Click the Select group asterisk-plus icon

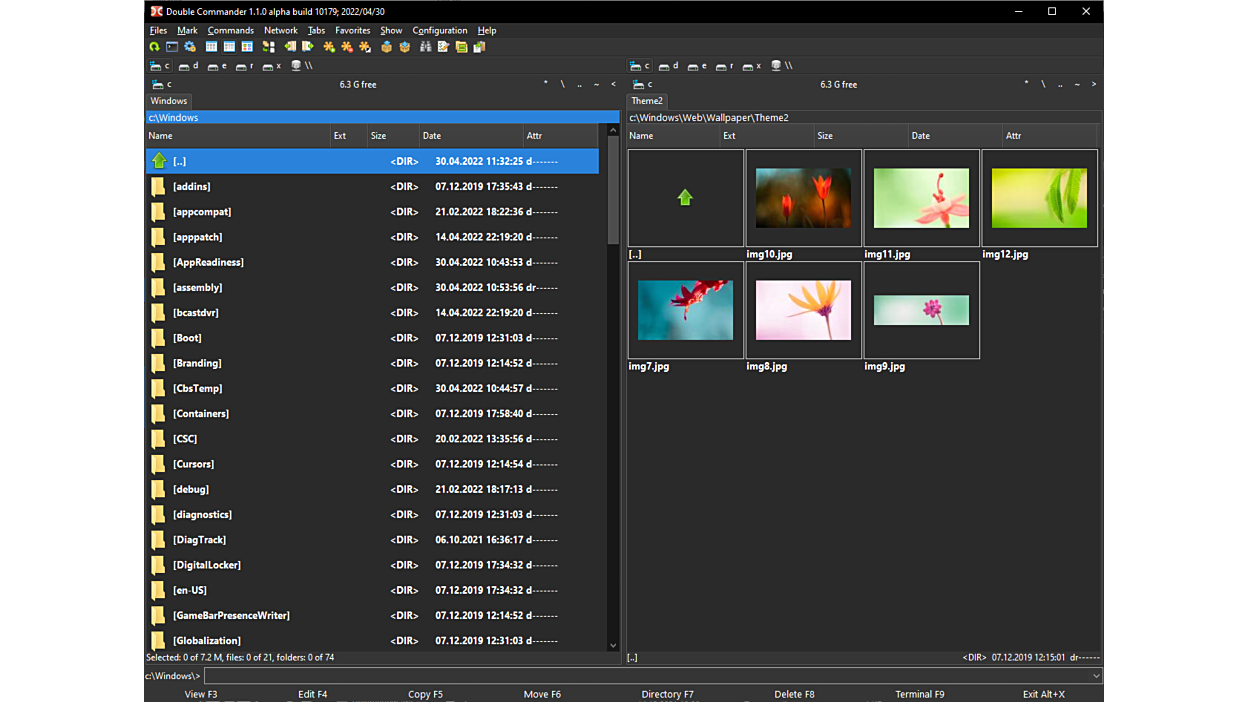click(329, 47)
